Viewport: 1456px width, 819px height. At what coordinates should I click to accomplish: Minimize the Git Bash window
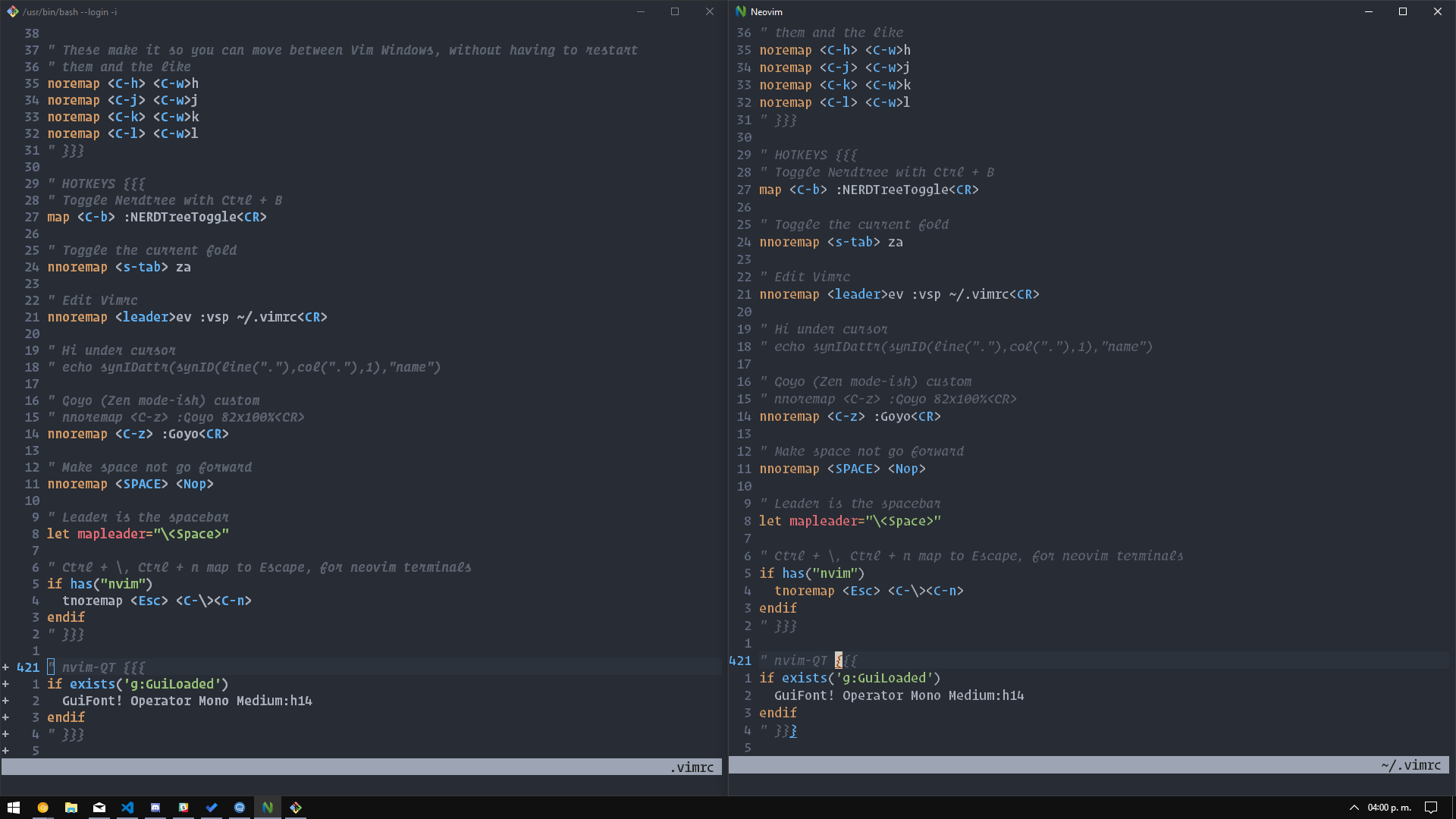[x=641, y=11]
